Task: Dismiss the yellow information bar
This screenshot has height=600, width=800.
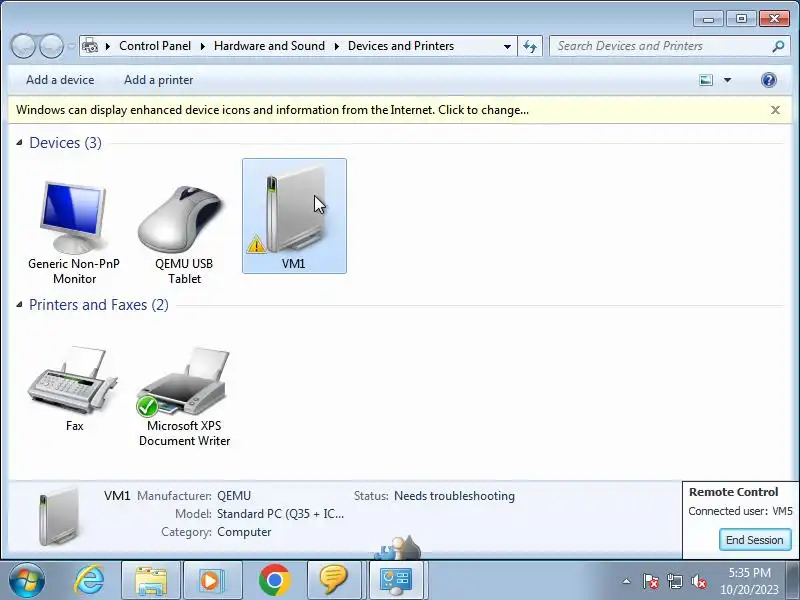Action: 775,110
